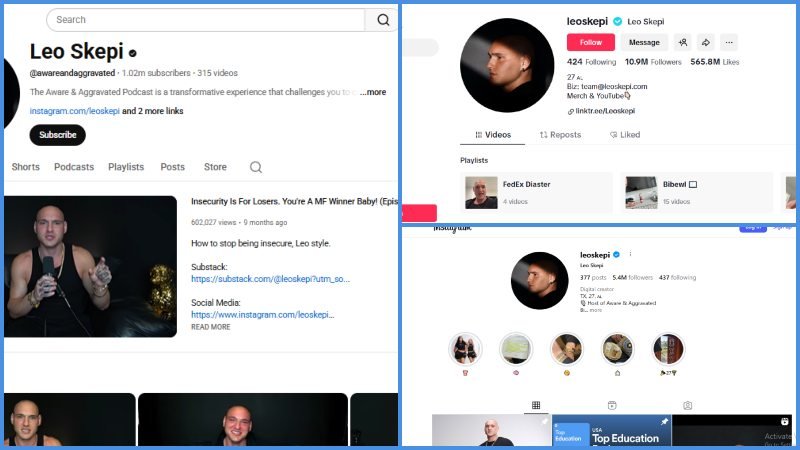Select the Instagram posts grid icon
The height and width of the screenshot is (450, 800).
click(536, 405)
